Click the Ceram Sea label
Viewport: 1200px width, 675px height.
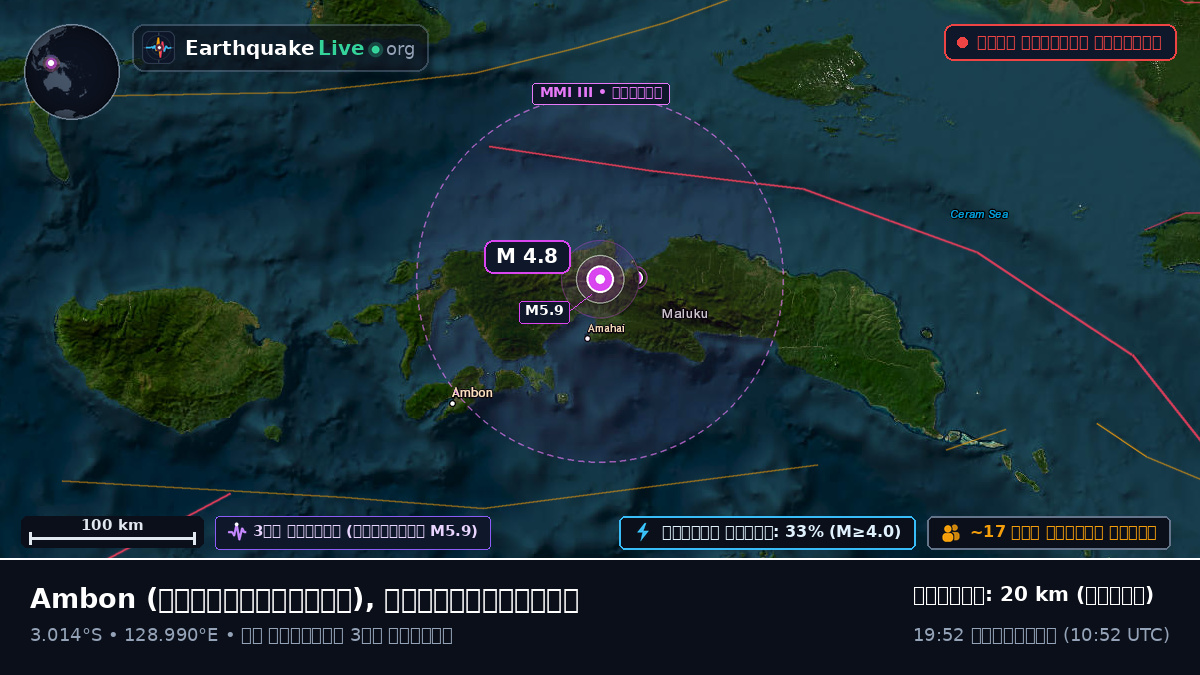pyautogui.click(x=979, y=214)
